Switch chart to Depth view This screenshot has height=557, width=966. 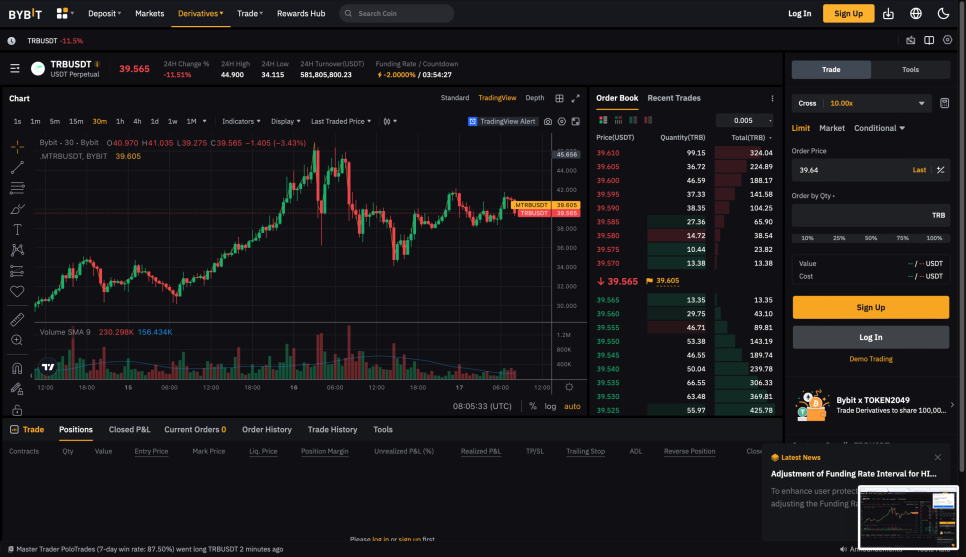(535, 98)
